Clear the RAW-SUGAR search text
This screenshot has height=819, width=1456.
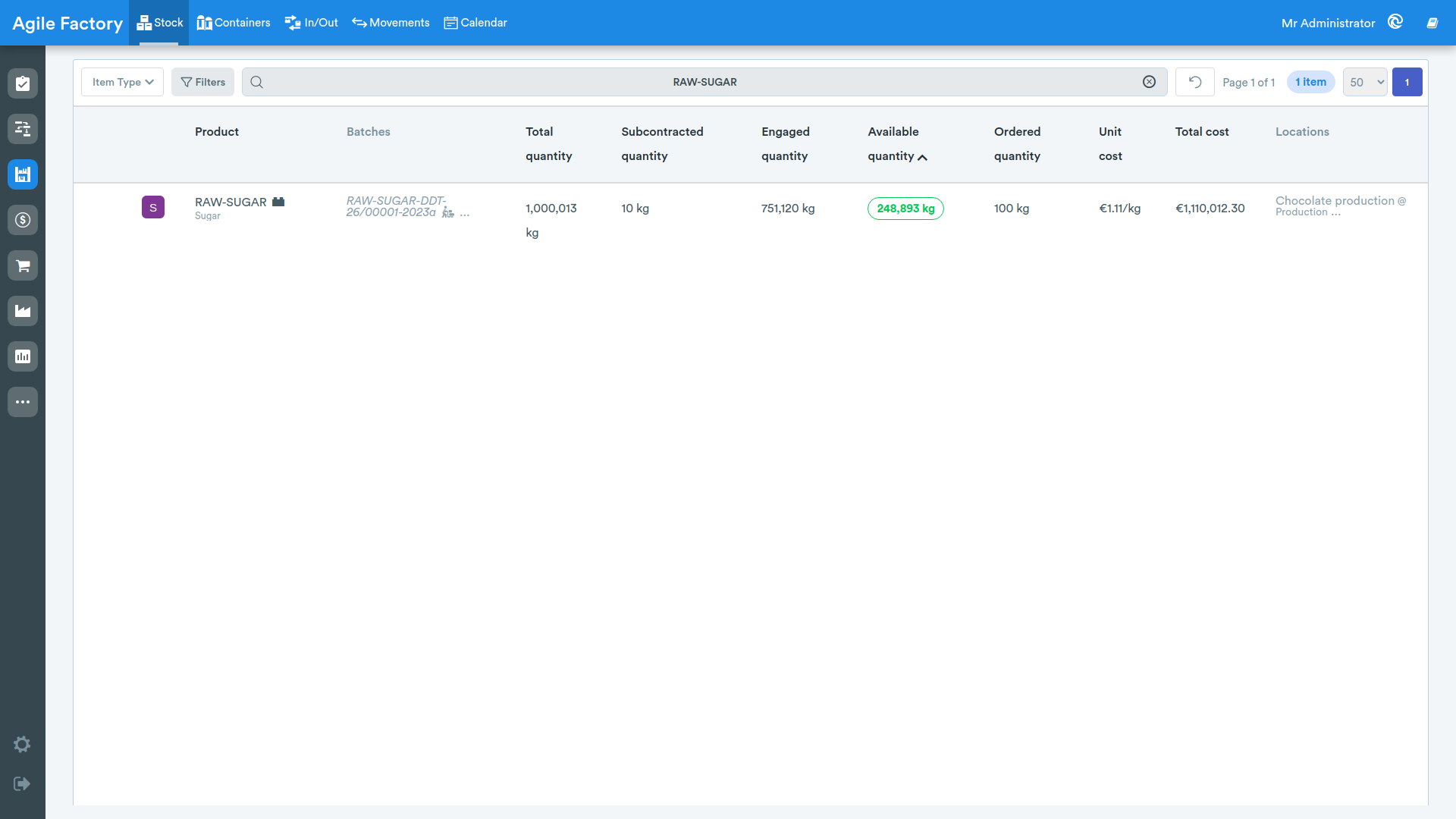pos(1150,82)
